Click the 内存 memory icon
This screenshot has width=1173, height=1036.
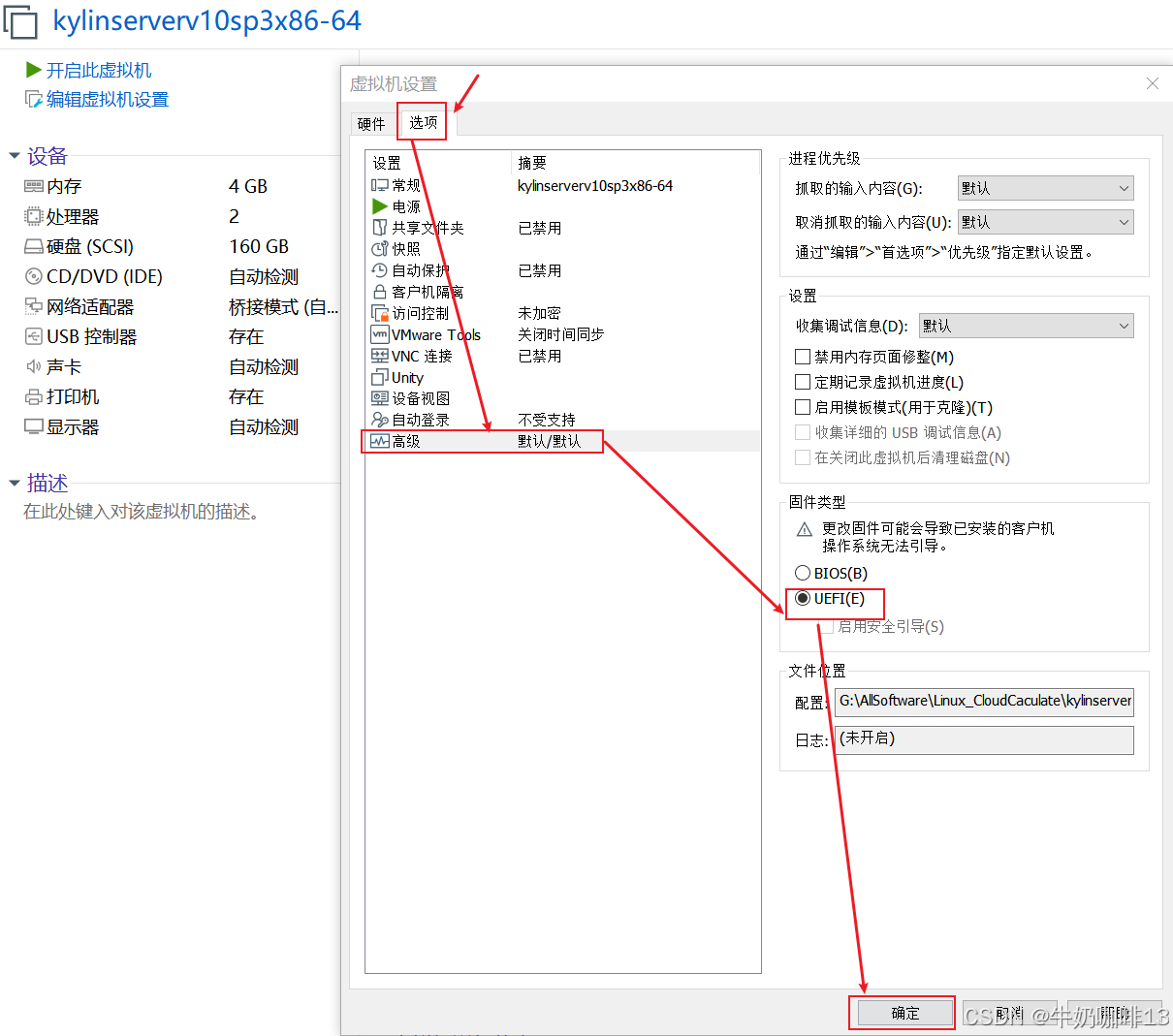click(34, 186)
